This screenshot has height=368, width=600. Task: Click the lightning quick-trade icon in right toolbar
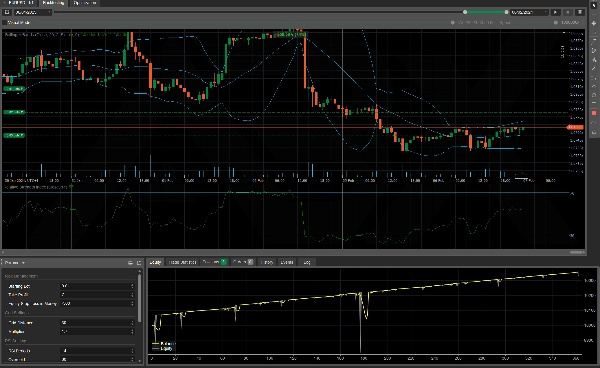pyautogui.click(x=594, y=23)
